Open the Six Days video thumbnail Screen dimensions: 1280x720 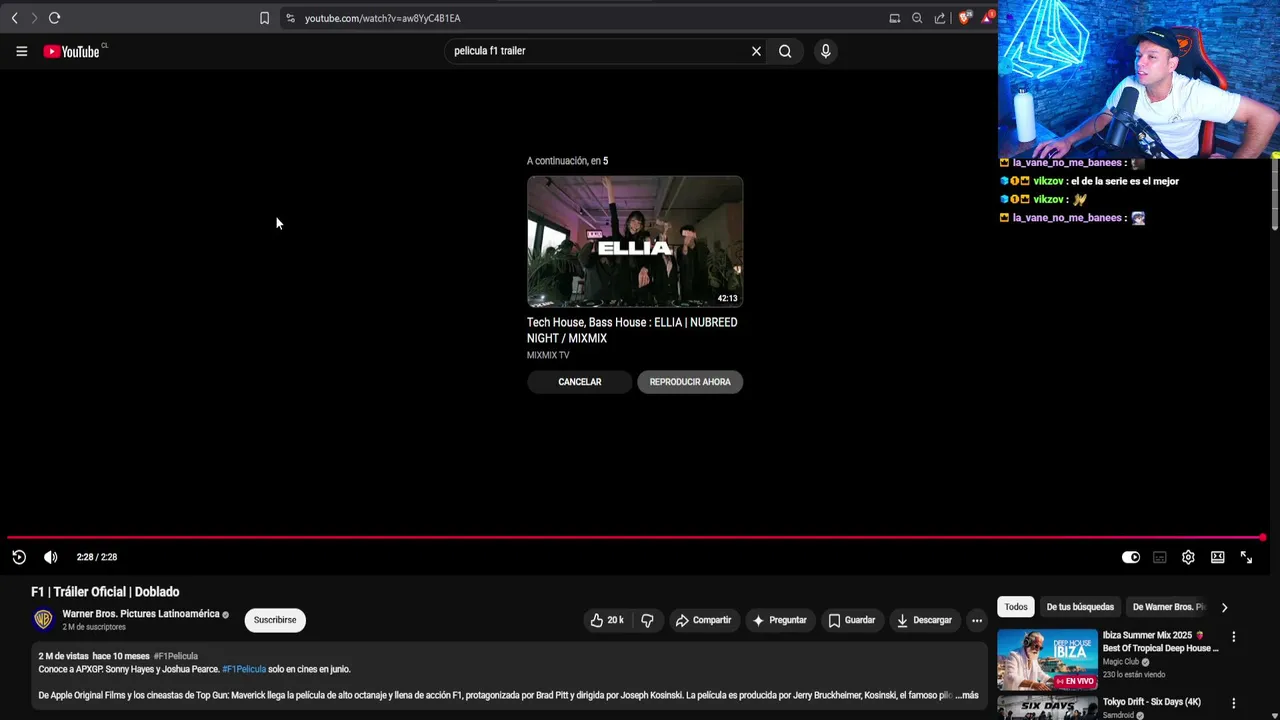tap(1047, 707)
